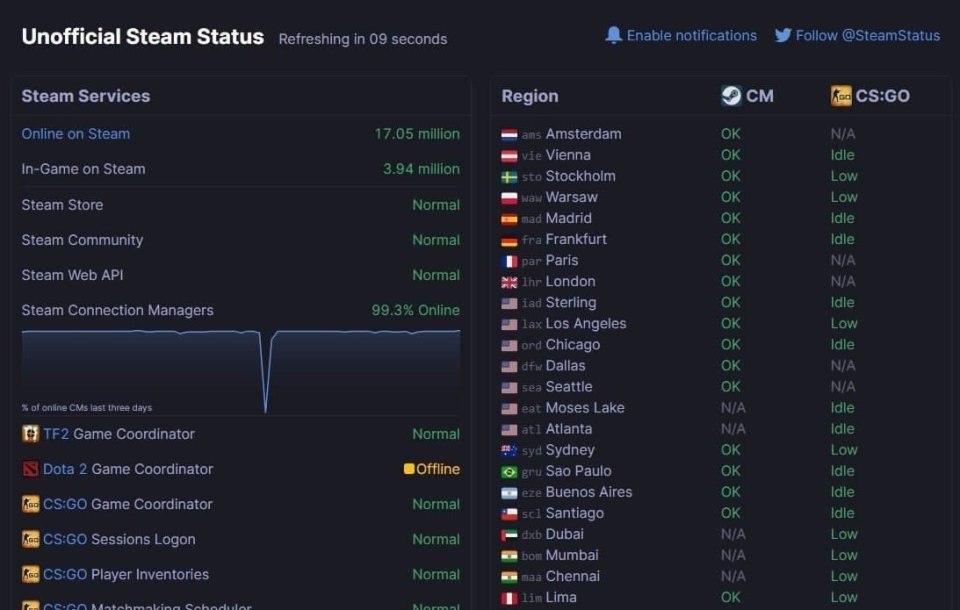Click the CS:GO icon in the region header
Screen dimensions: 960x610
(841, 96)
